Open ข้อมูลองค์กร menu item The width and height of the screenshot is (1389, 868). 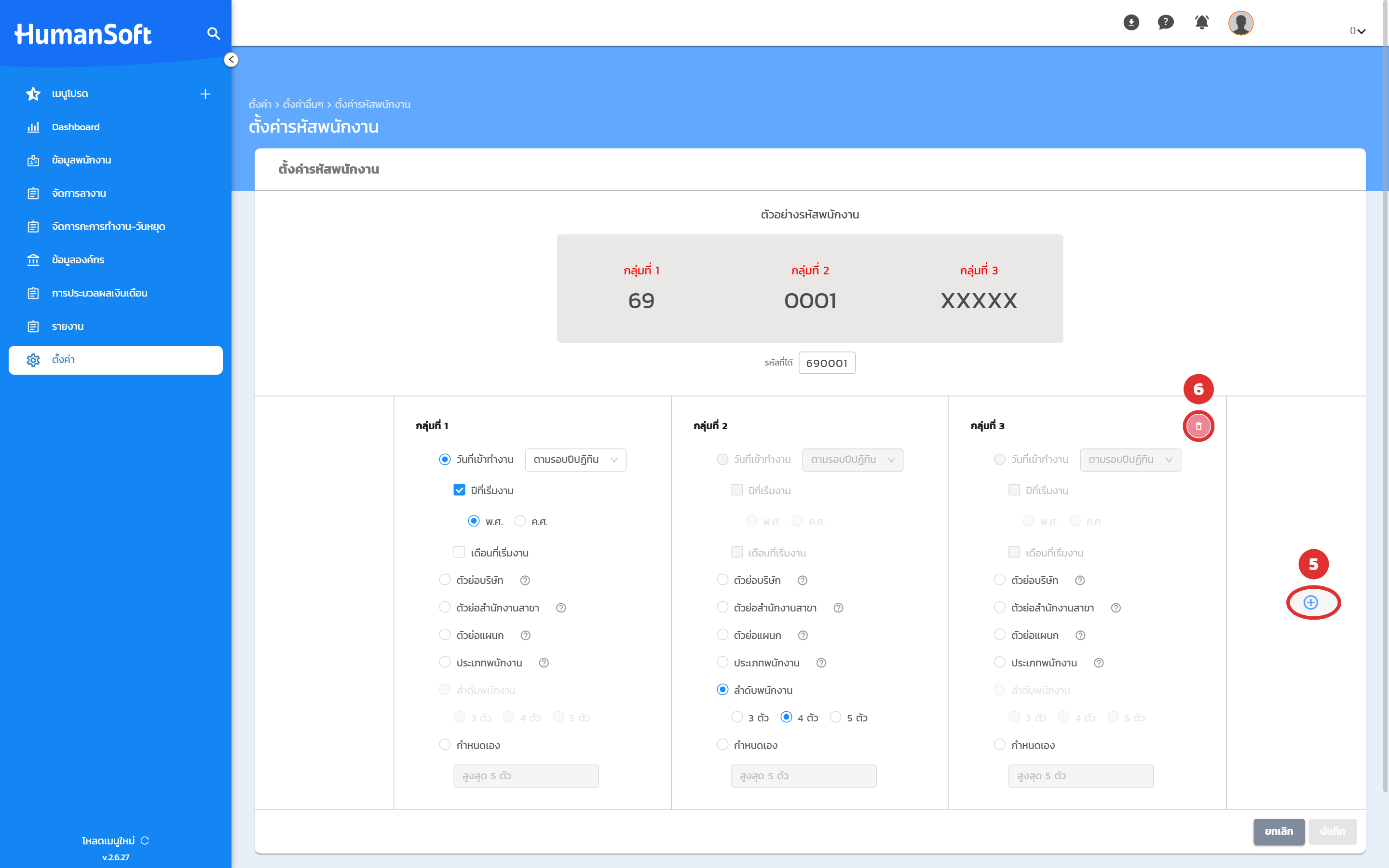(115, 260)
